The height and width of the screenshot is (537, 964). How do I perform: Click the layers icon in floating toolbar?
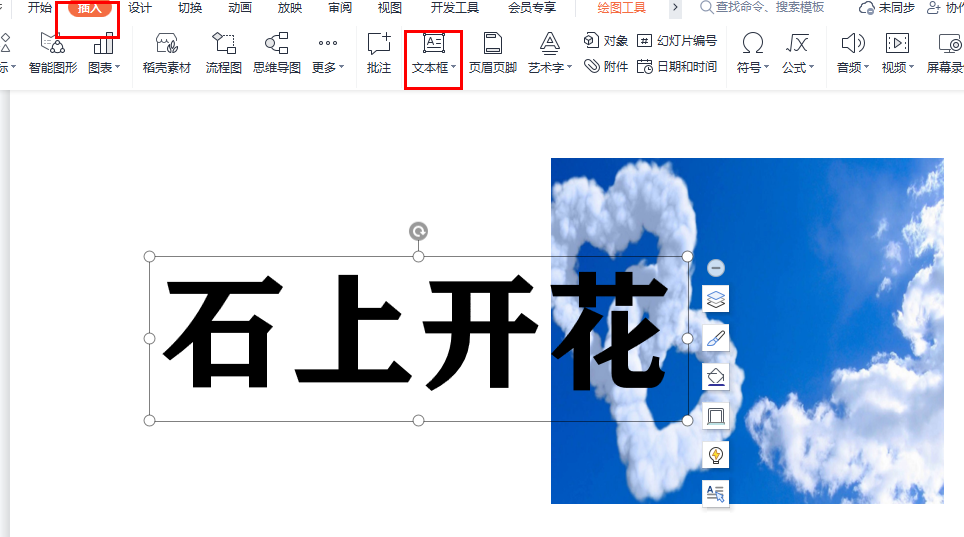(716, 299)
